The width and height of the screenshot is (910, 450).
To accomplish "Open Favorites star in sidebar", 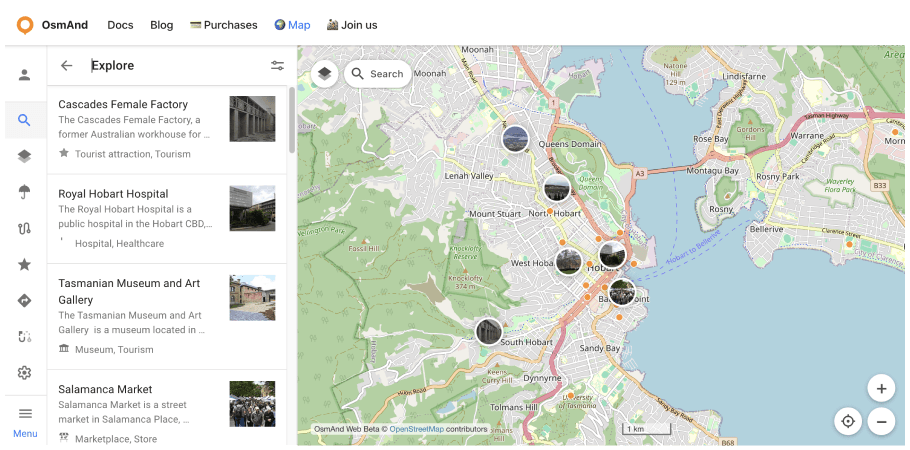I will click(x=25, y=264).
